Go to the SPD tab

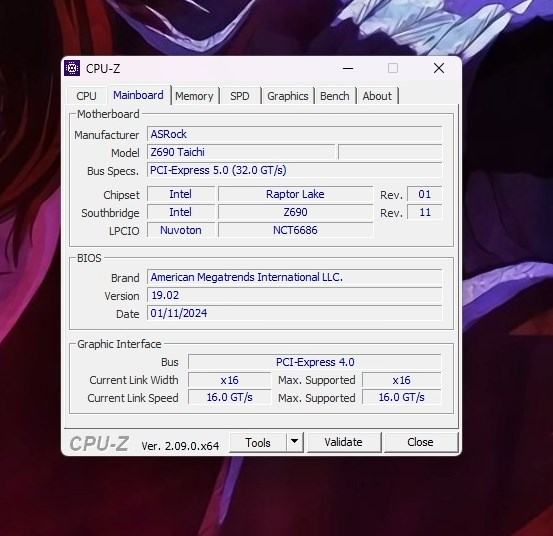[239, 96]
